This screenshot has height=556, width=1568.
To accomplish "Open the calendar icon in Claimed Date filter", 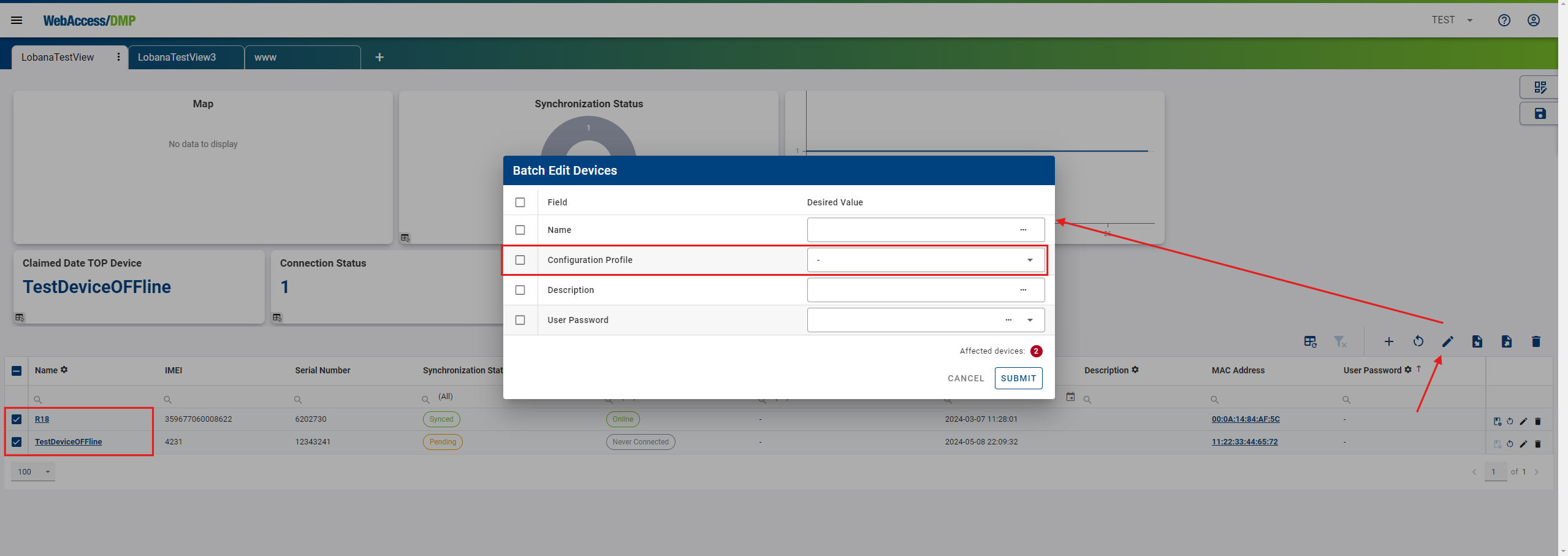I will tap(1070, 397).
